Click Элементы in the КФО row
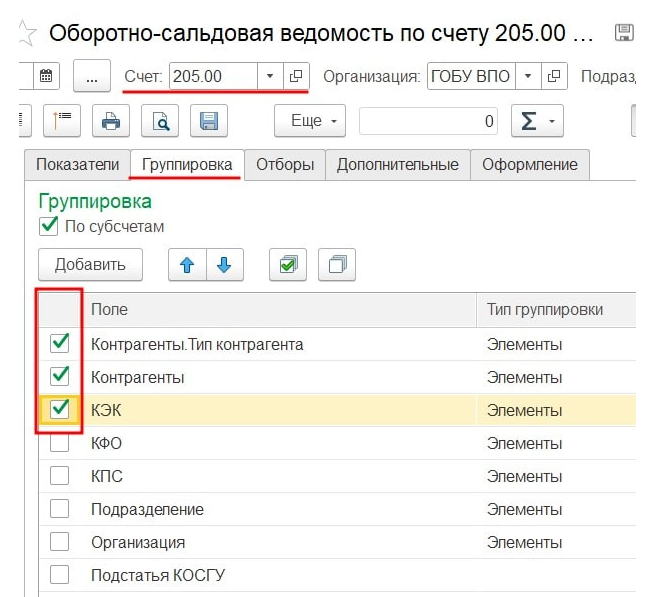Image resolution: width=647 pixels, height=597 pixels. [524, 444]
